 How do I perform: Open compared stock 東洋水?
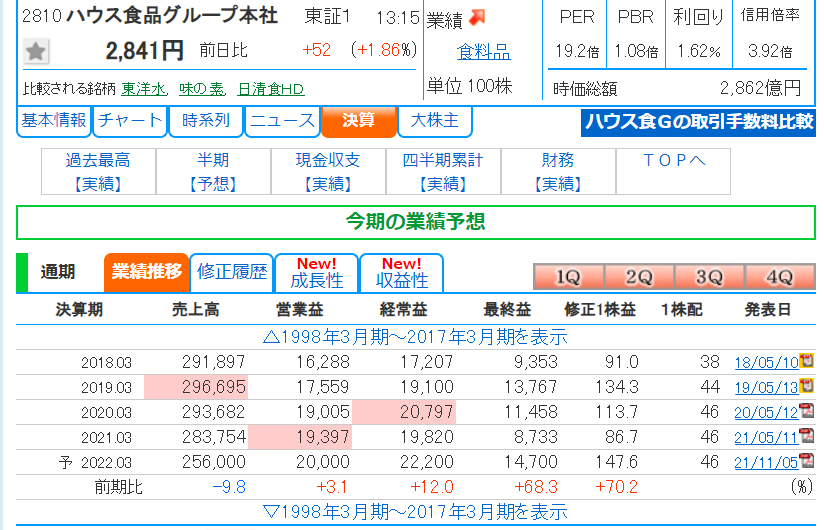pos(143,89)
